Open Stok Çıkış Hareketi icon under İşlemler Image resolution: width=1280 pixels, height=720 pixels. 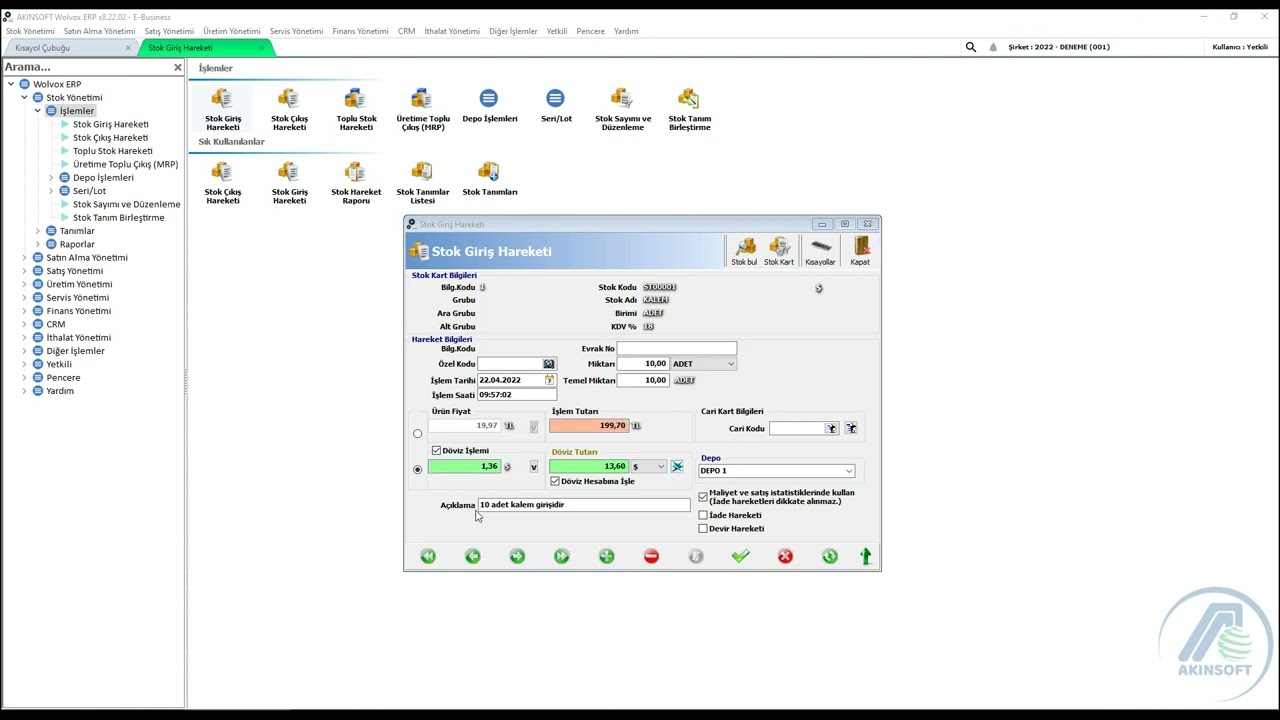click(x=289, y=109)
